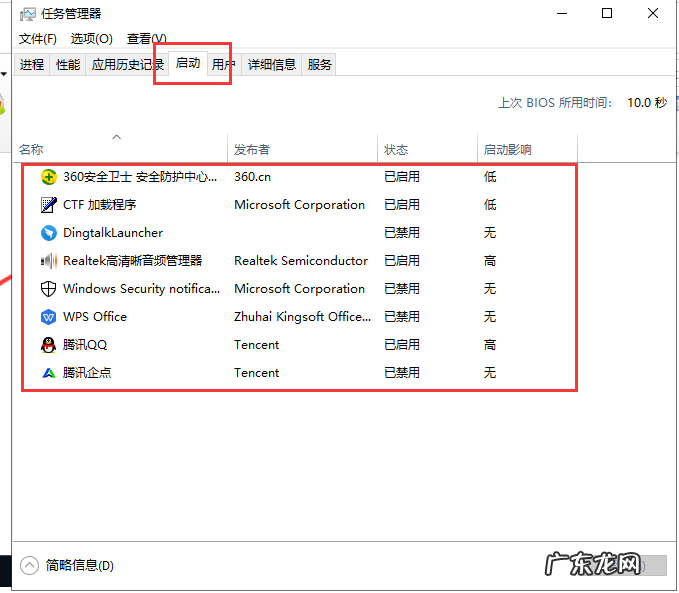This screenshot has height=593, width=679.
Task: Click the Task Manager title bar icon
Action: [x=27, y=14]
